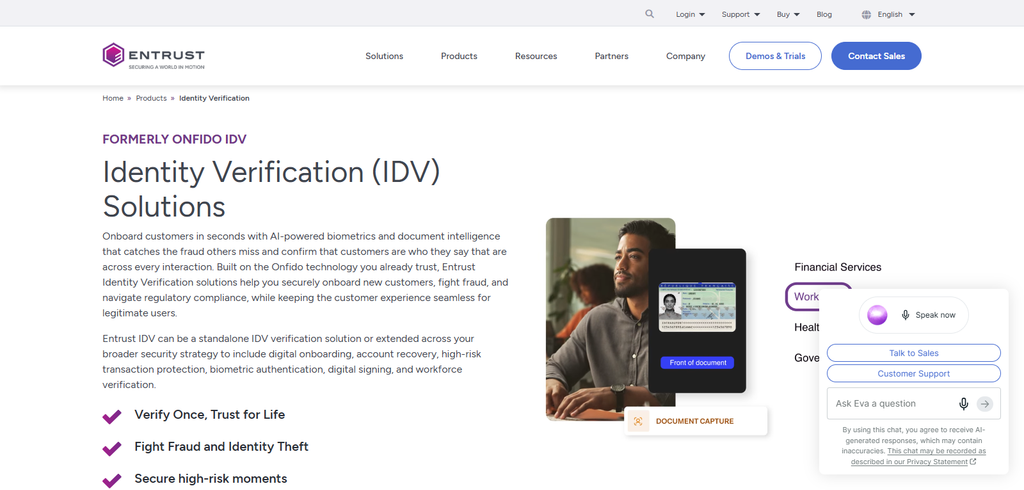Click checkmark beside Verify Once, Trust for Life
The height and width of the screenshot is (490, 1024).
pyautogui.click(x=112, y=416)
